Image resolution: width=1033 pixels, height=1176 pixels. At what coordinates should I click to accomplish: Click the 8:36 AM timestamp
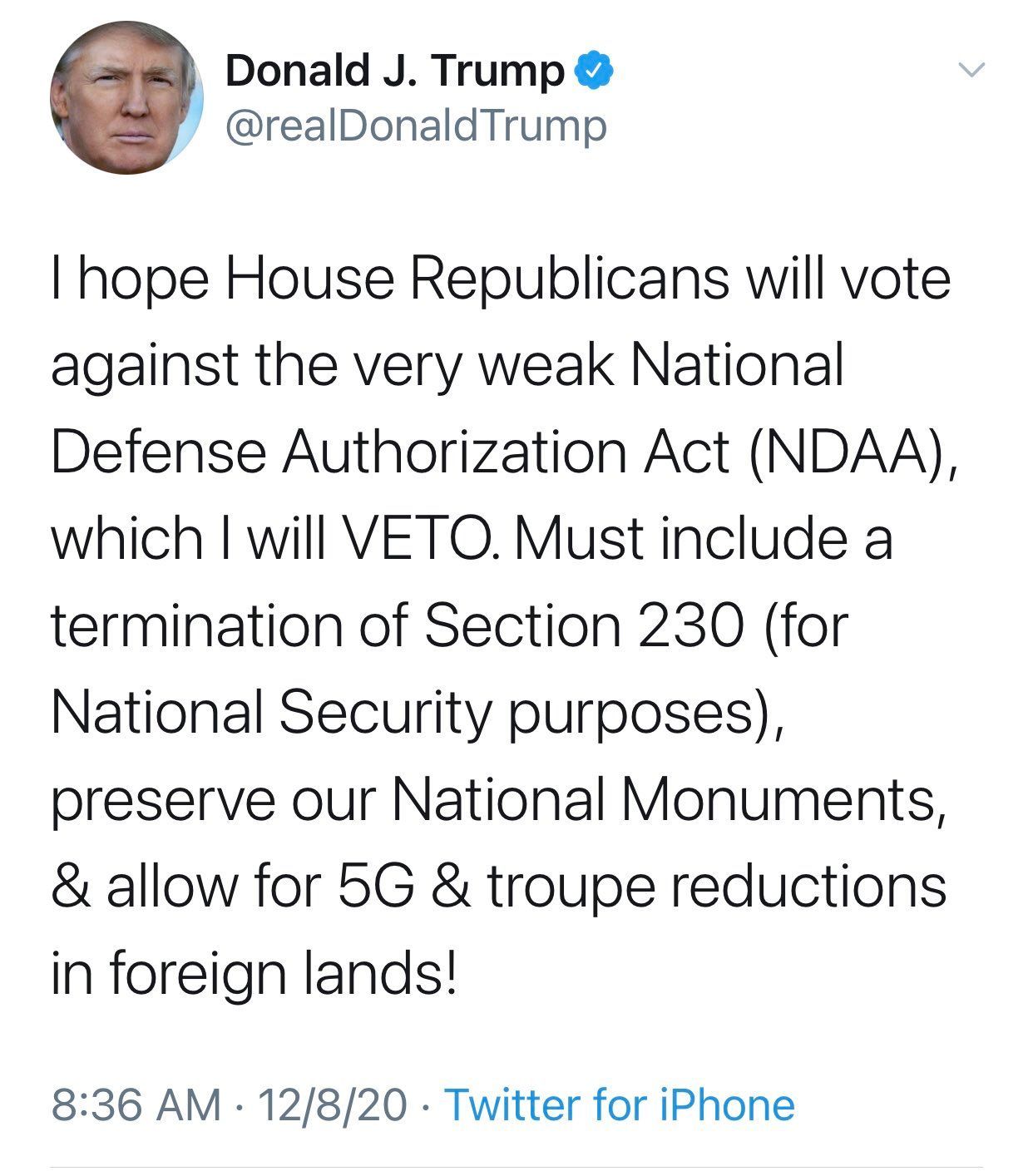[136, 1104]
